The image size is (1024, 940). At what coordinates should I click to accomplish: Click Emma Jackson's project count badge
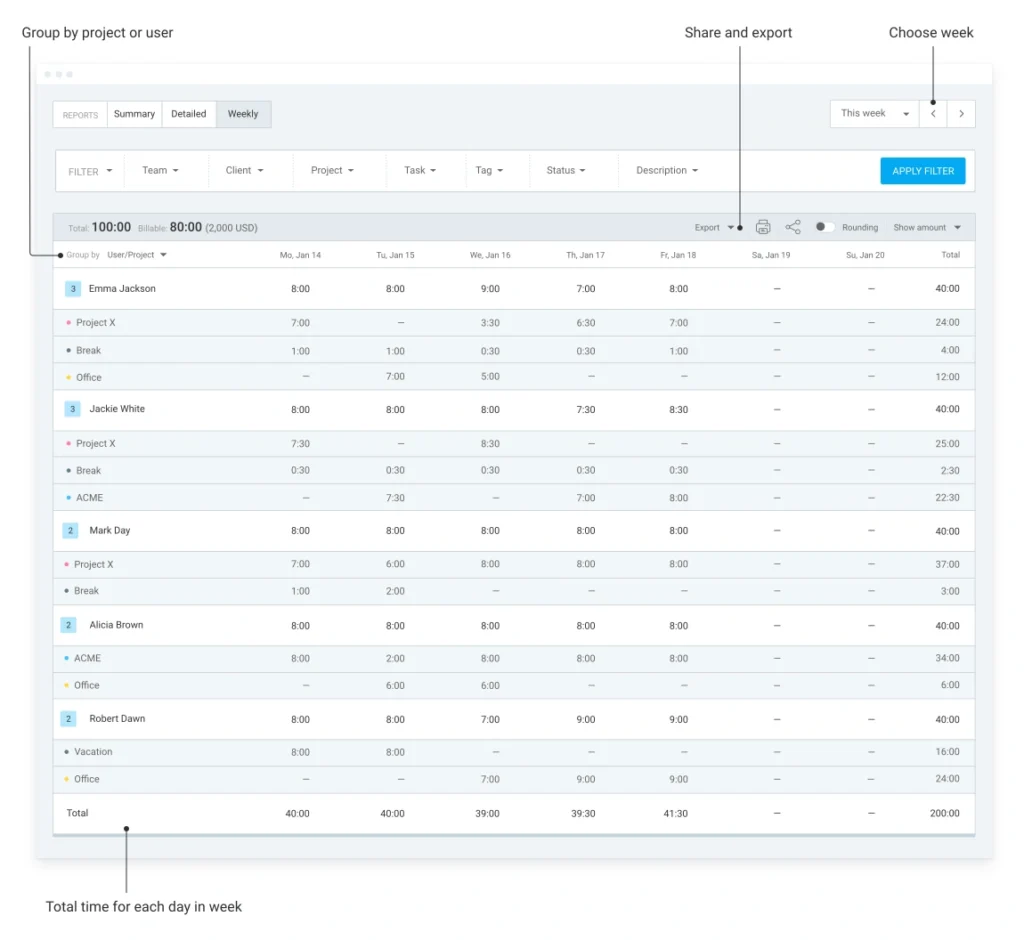pyautogui.click(x=73, y=289)
